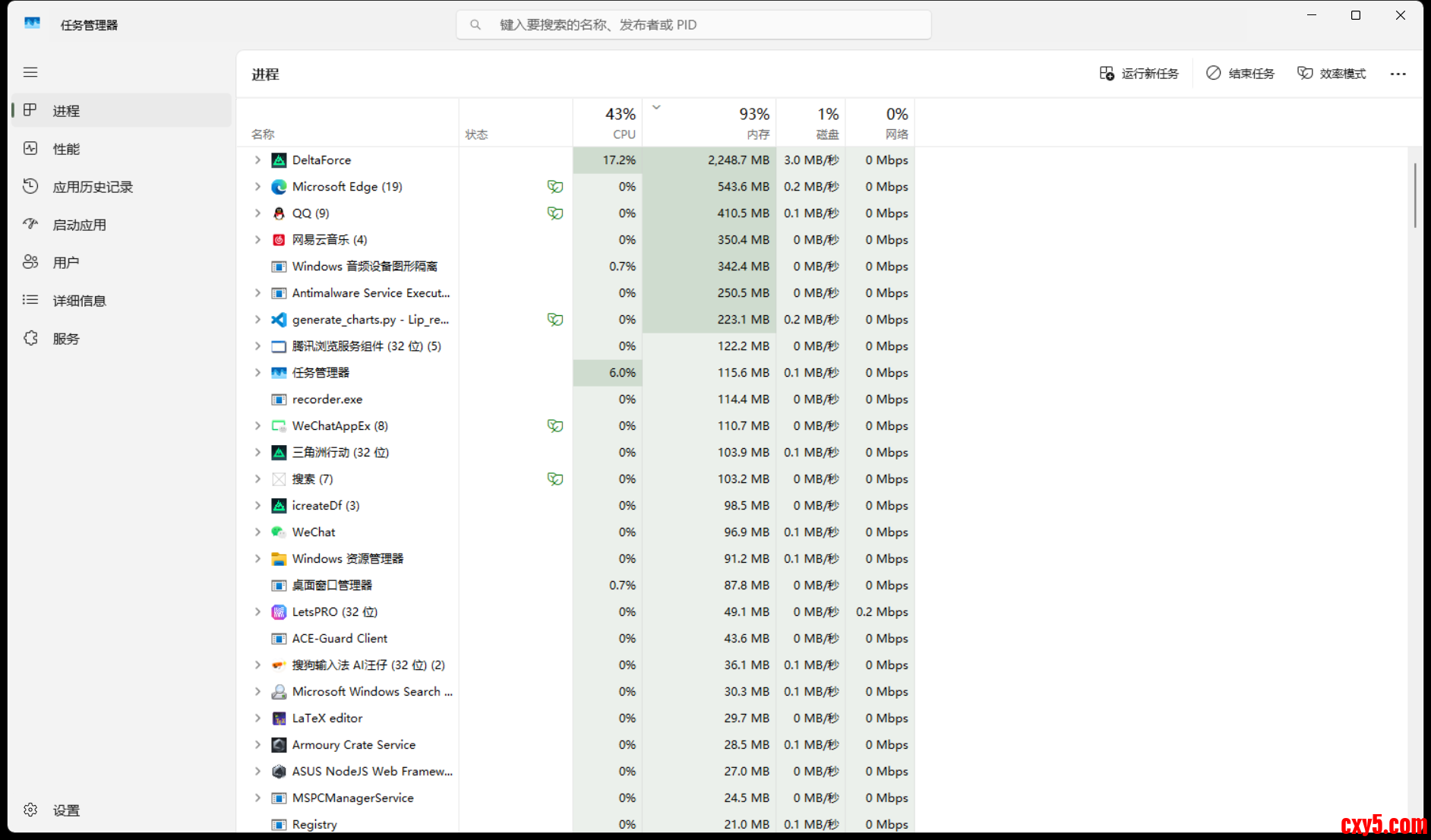Expand the DeltaForce process group
The height and width of the screenshot is (840, 1431).
point(257,160)
